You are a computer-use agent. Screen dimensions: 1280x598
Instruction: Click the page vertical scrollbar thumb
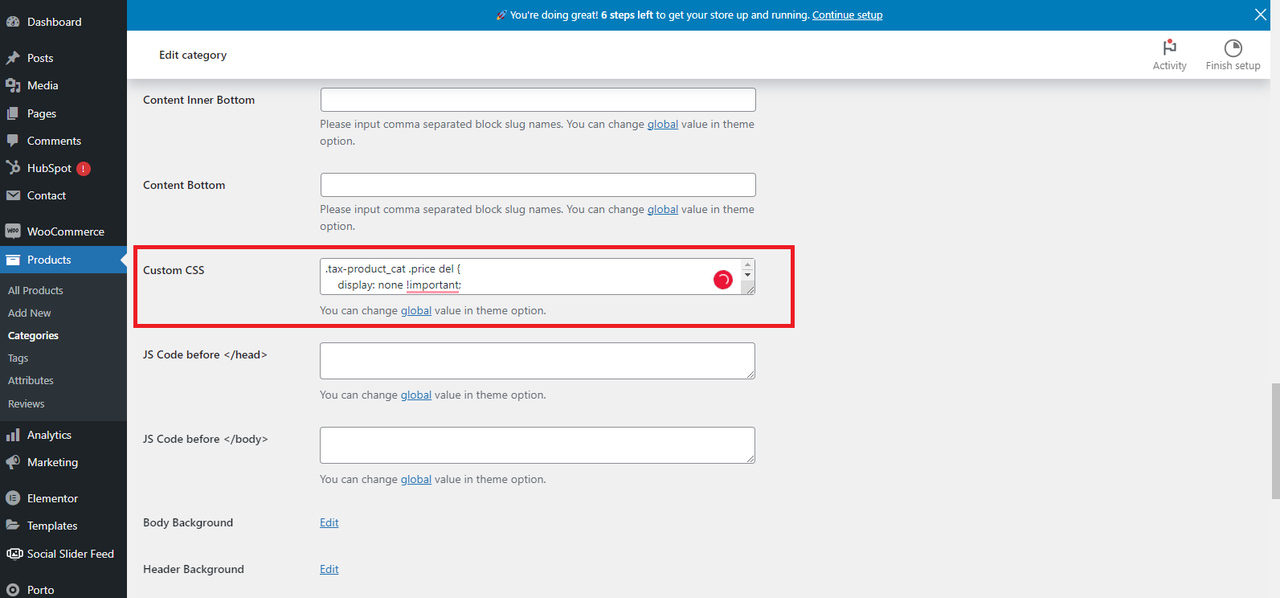pyautogui.click(x=1274, y=440)
